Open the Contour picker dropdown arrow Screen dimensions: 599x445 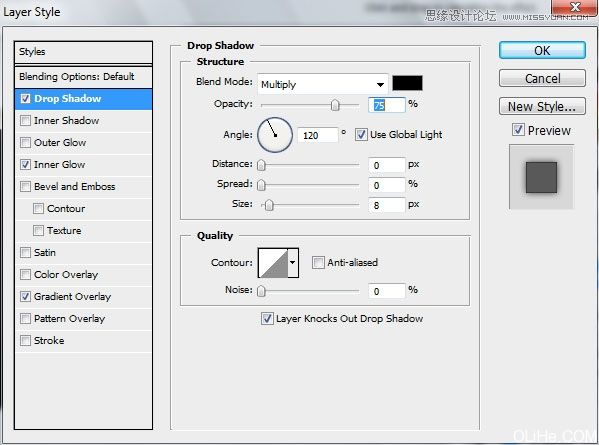pos(293,262)
